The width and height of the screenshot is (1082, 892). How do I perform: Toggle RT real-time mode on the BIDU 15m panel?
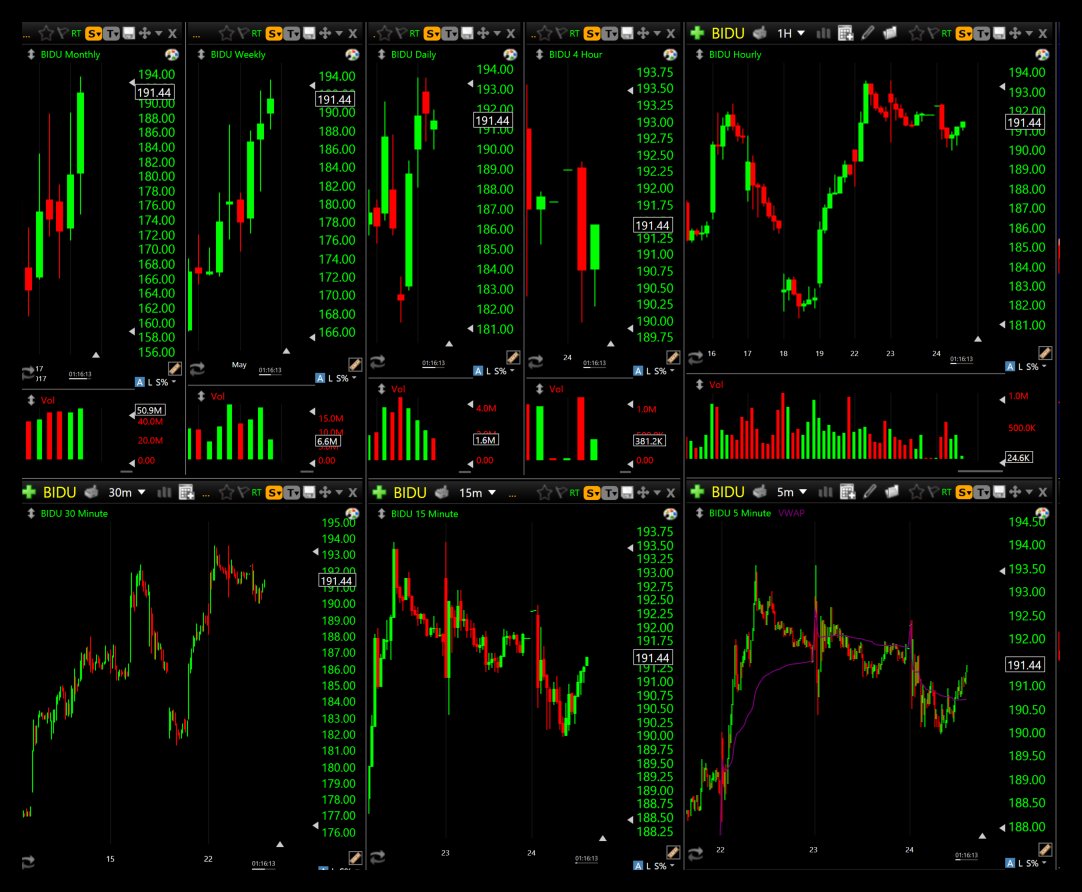575,492
